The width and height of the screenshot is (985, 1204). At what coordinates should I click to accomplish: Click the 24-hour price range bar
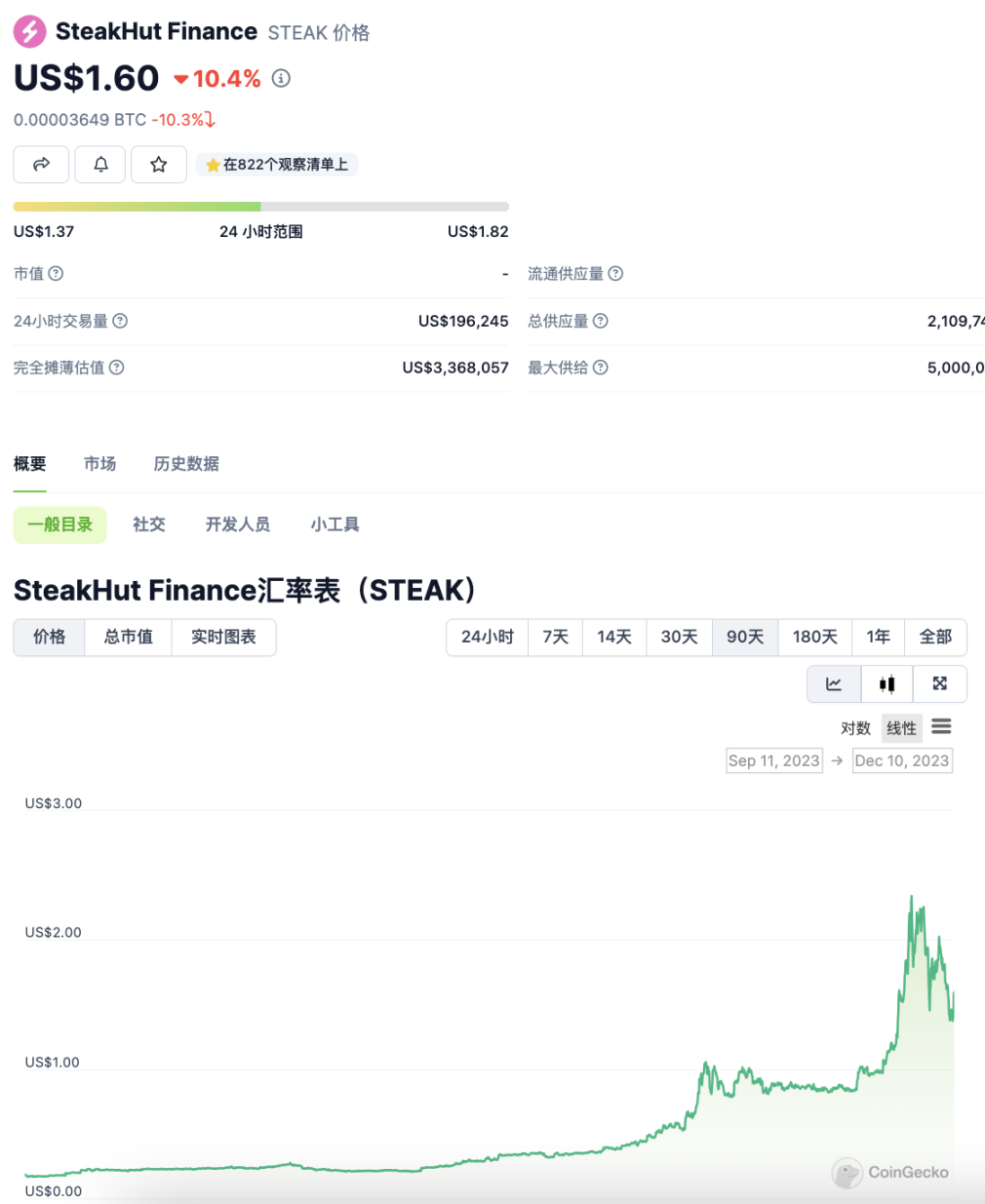coord(260,207)
